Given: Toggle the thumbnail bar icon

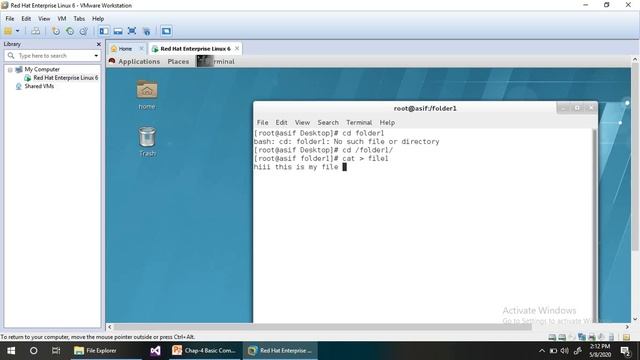Looking at the screenshot, I should pos(118,31).
